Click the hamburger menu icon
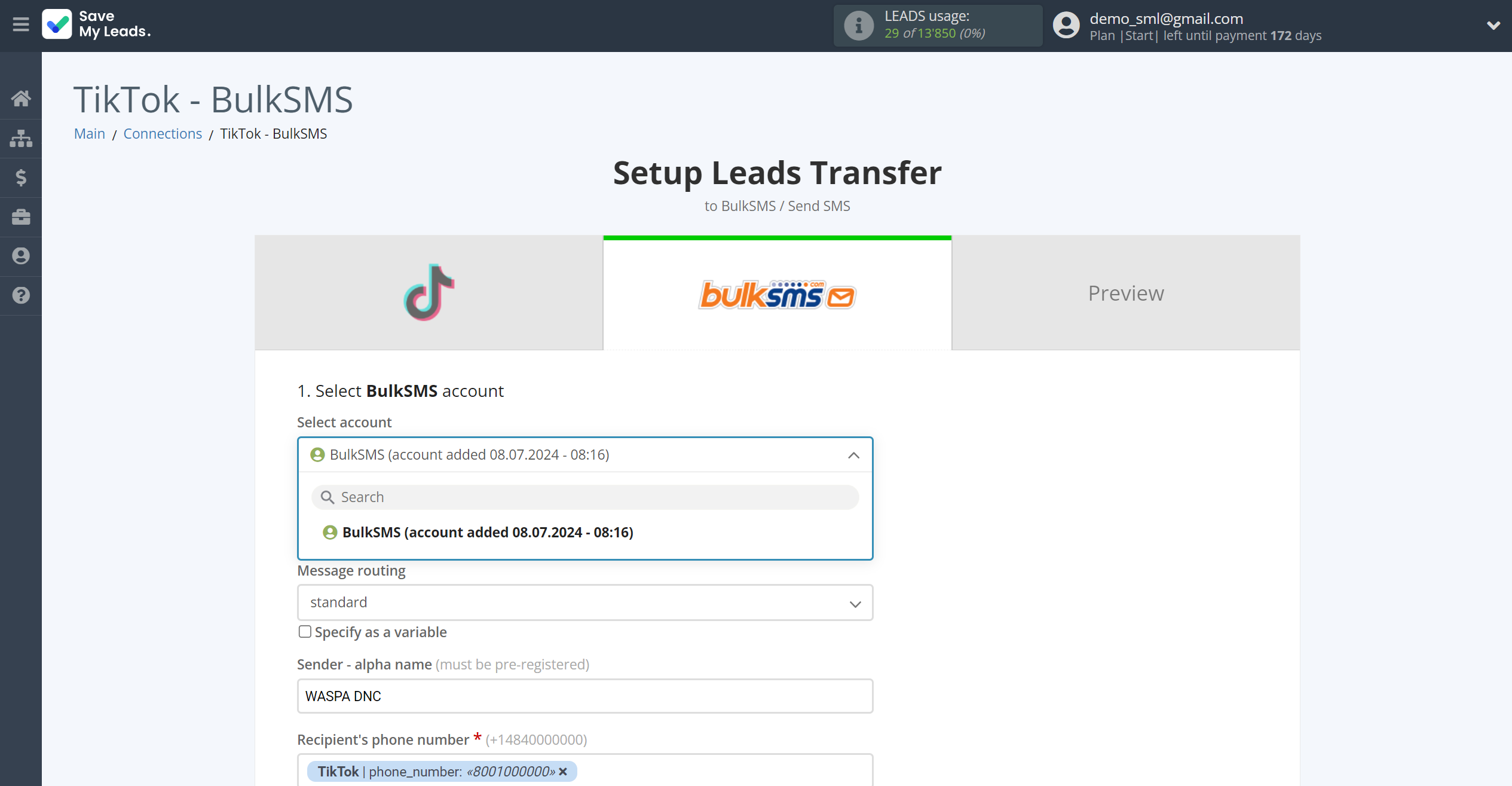The height and width of the screenshot is (786, 1512). [x=20, y=24]
